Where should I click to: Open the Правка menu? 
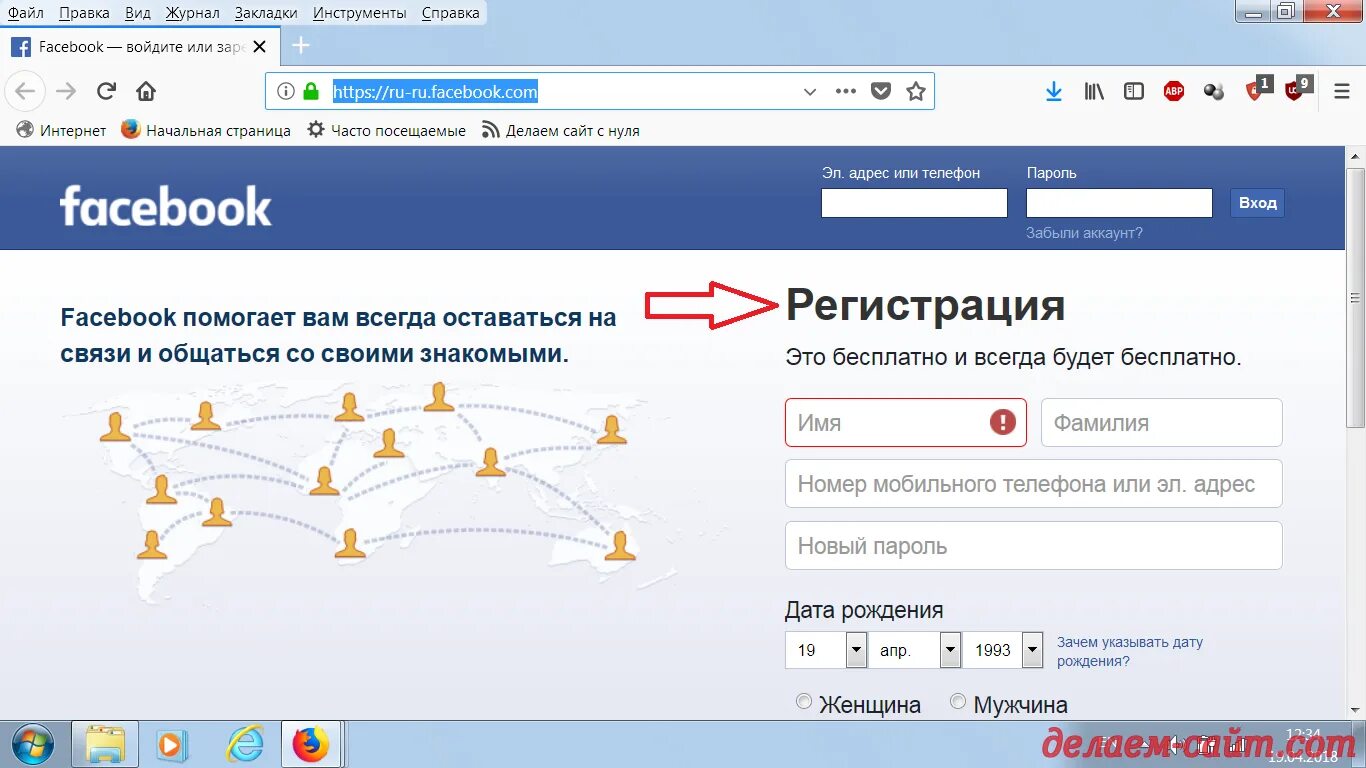tap(84, 13)
